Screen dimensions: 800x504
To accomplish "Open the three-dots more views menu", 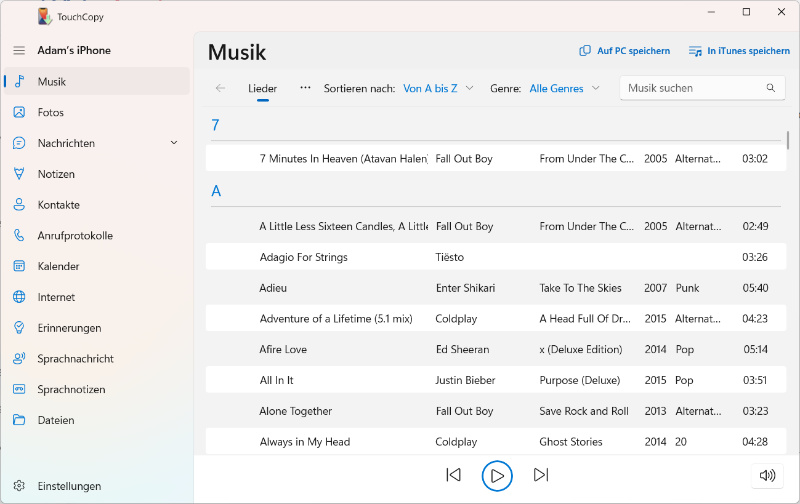I will click(x=305, y=88).
